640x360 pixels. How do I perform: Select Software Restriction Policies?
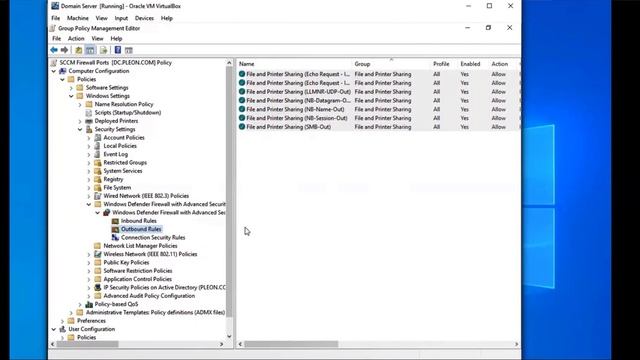click(x=138, y=271)
